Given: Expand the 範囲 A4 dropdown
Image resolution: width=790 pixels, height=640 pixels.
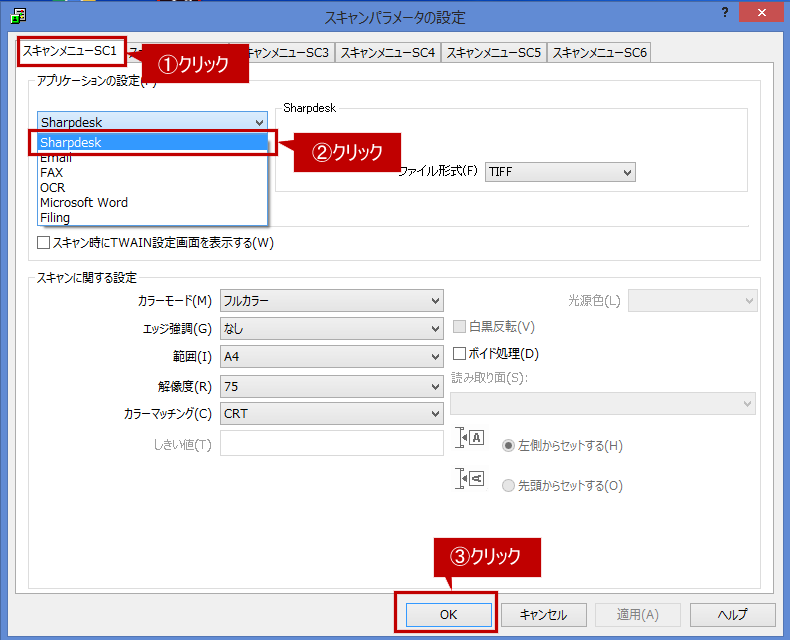Looking at the screenshot, I should pos(331,357).
